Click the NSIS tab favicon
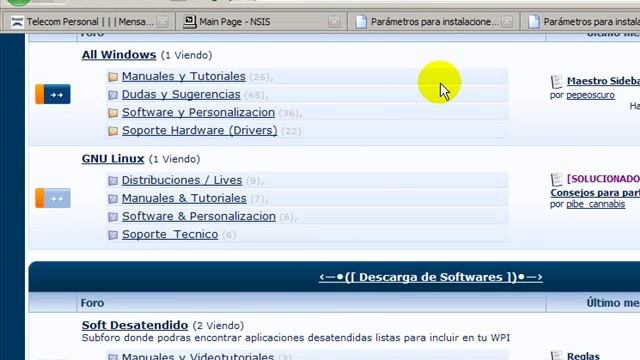Image resolution: width=640 pixels, height=360 pixels. pyautogui.click(x=190, y=22)
